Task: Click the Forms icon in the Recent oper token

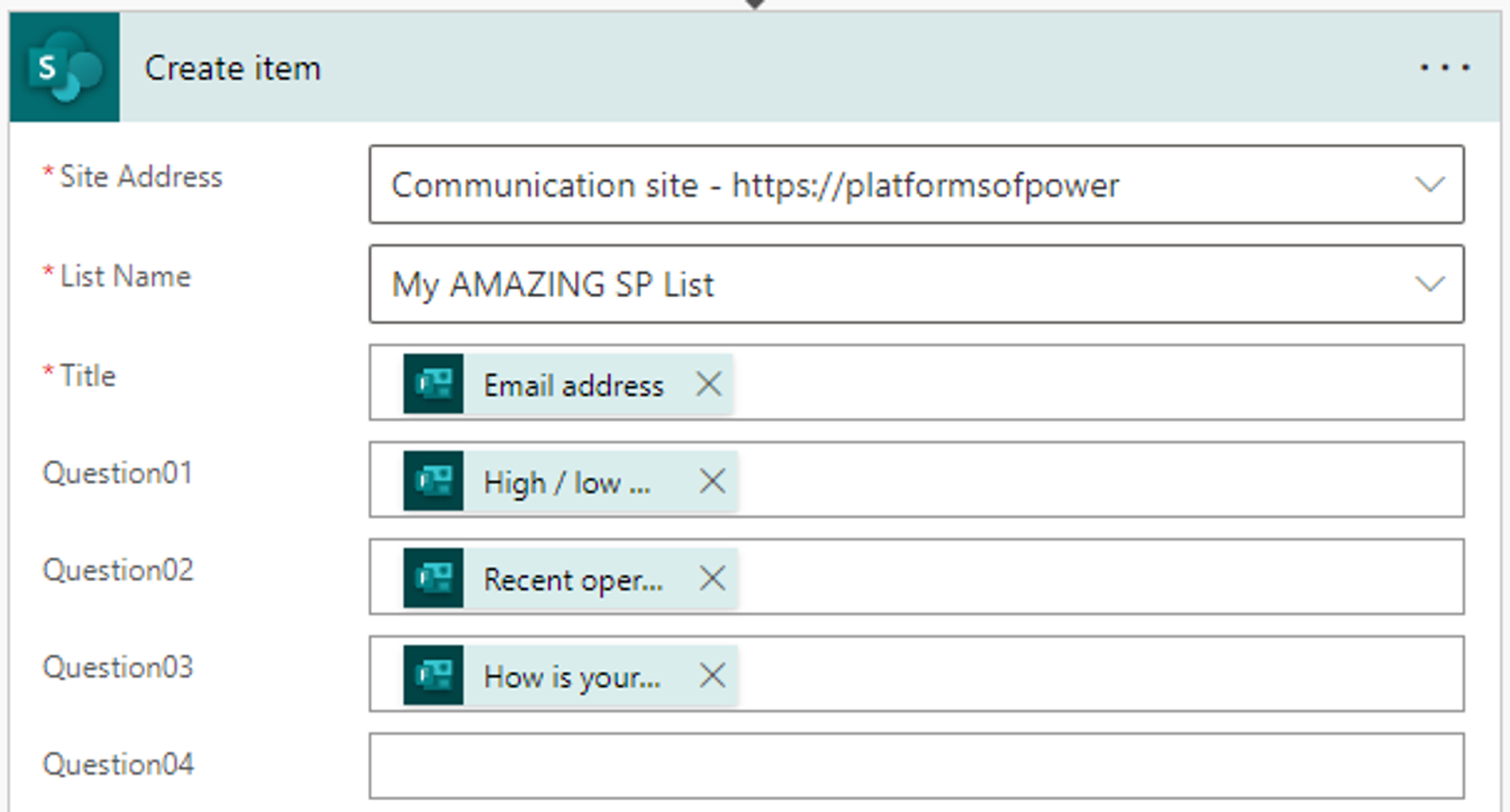Action: (x=434, y=579)
